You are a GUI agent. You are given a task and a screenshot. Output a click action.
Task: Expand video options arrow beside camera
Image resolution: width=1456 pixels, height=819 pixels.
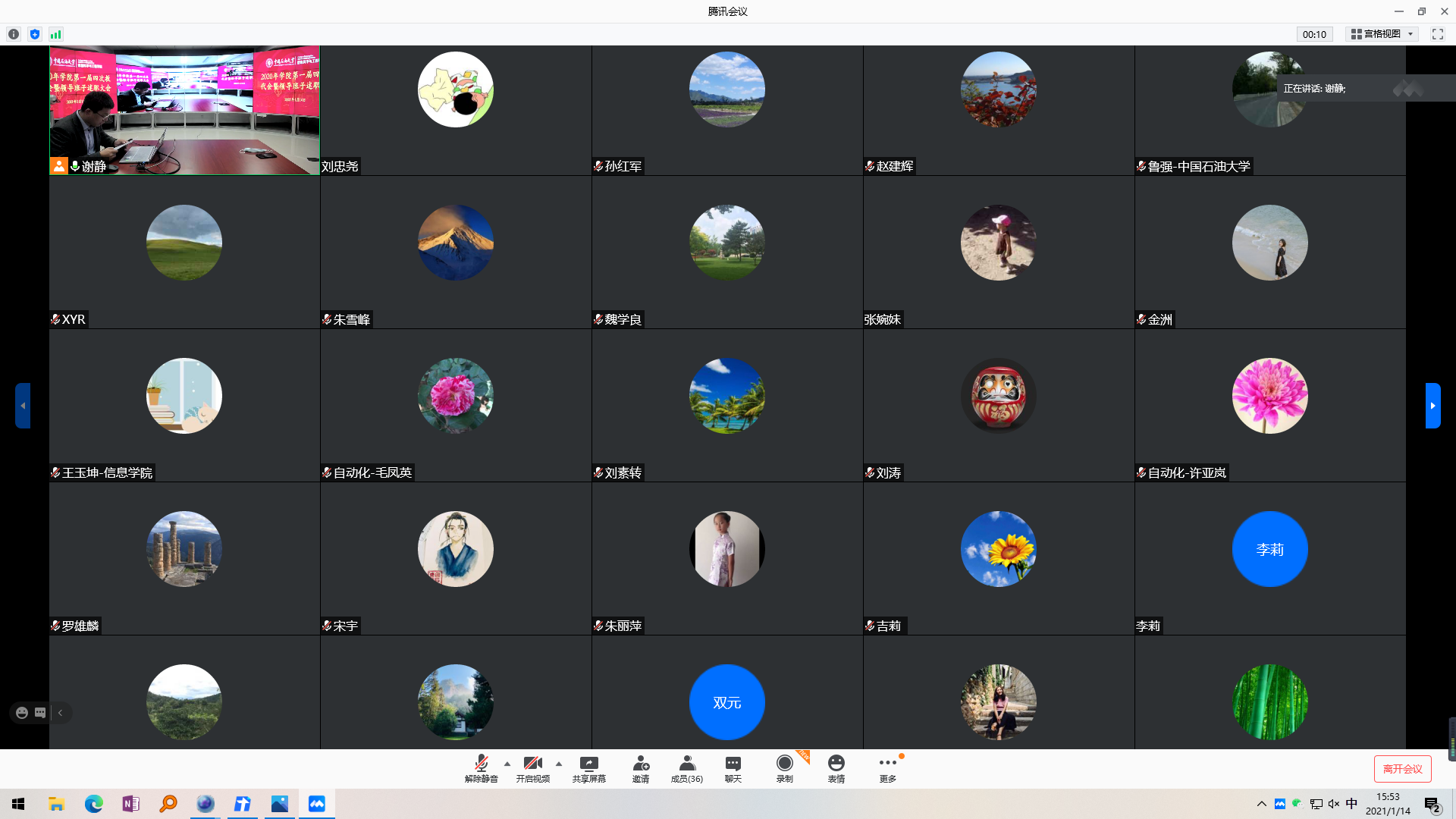[559, 764]
